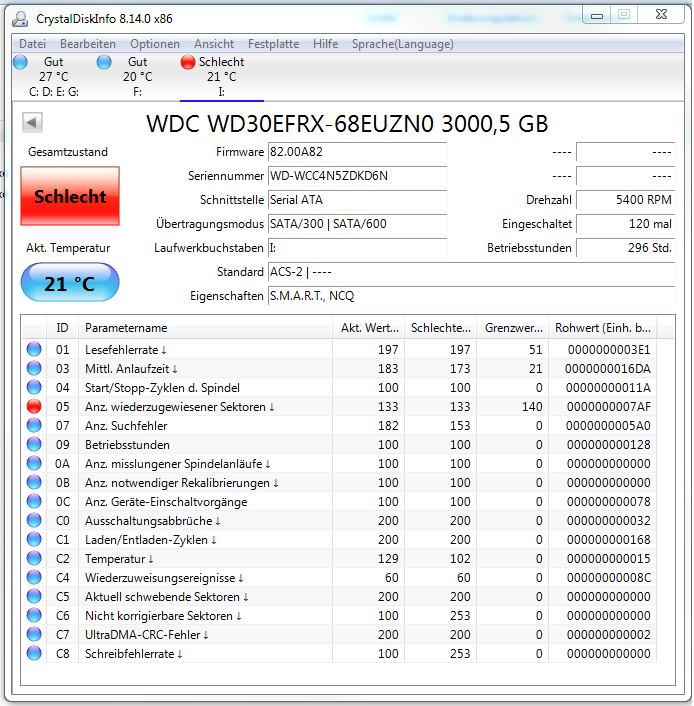Click blue orb of Nicht korrigierbare Sektoren row
The image size is (694, 706).
pos(34,615)
